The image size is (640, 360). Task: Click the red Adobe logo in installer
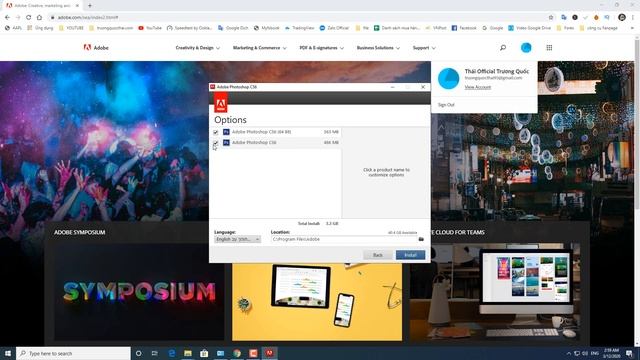[x=221, y=103]
